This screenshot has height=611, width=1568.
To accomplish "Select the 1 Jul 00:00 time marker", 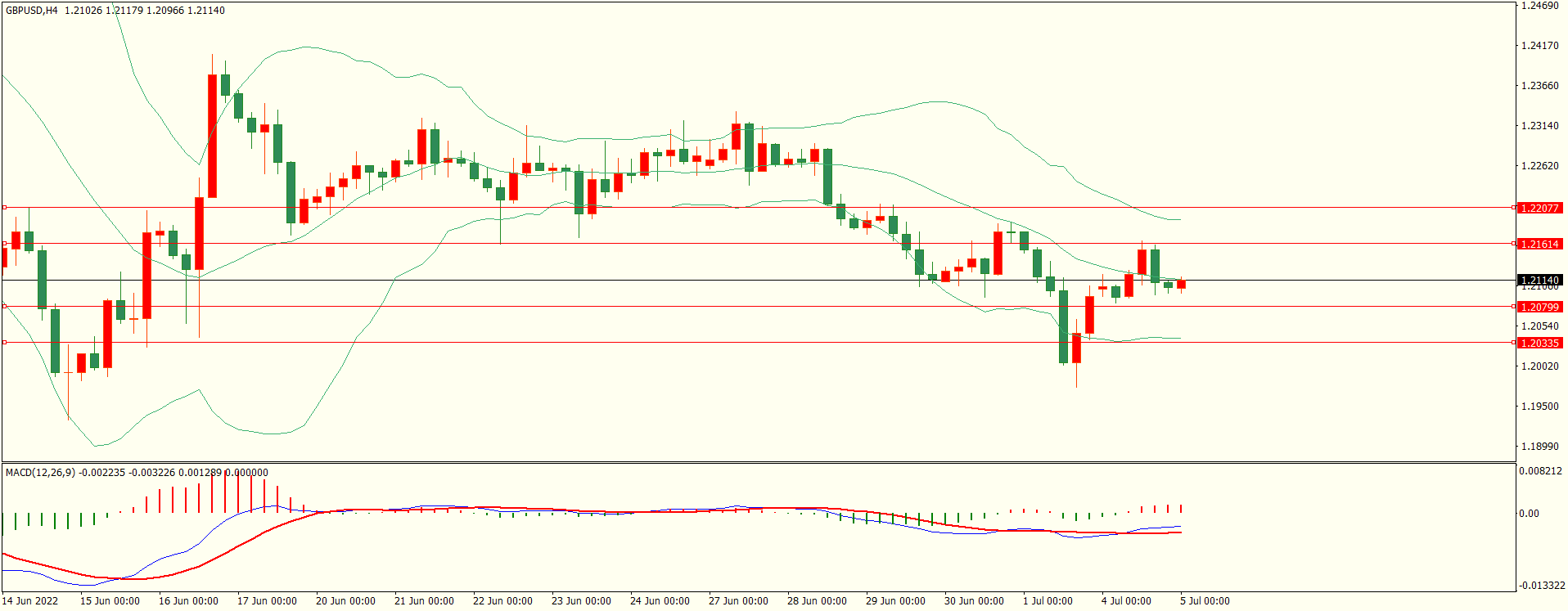I will pos(1048,601).
